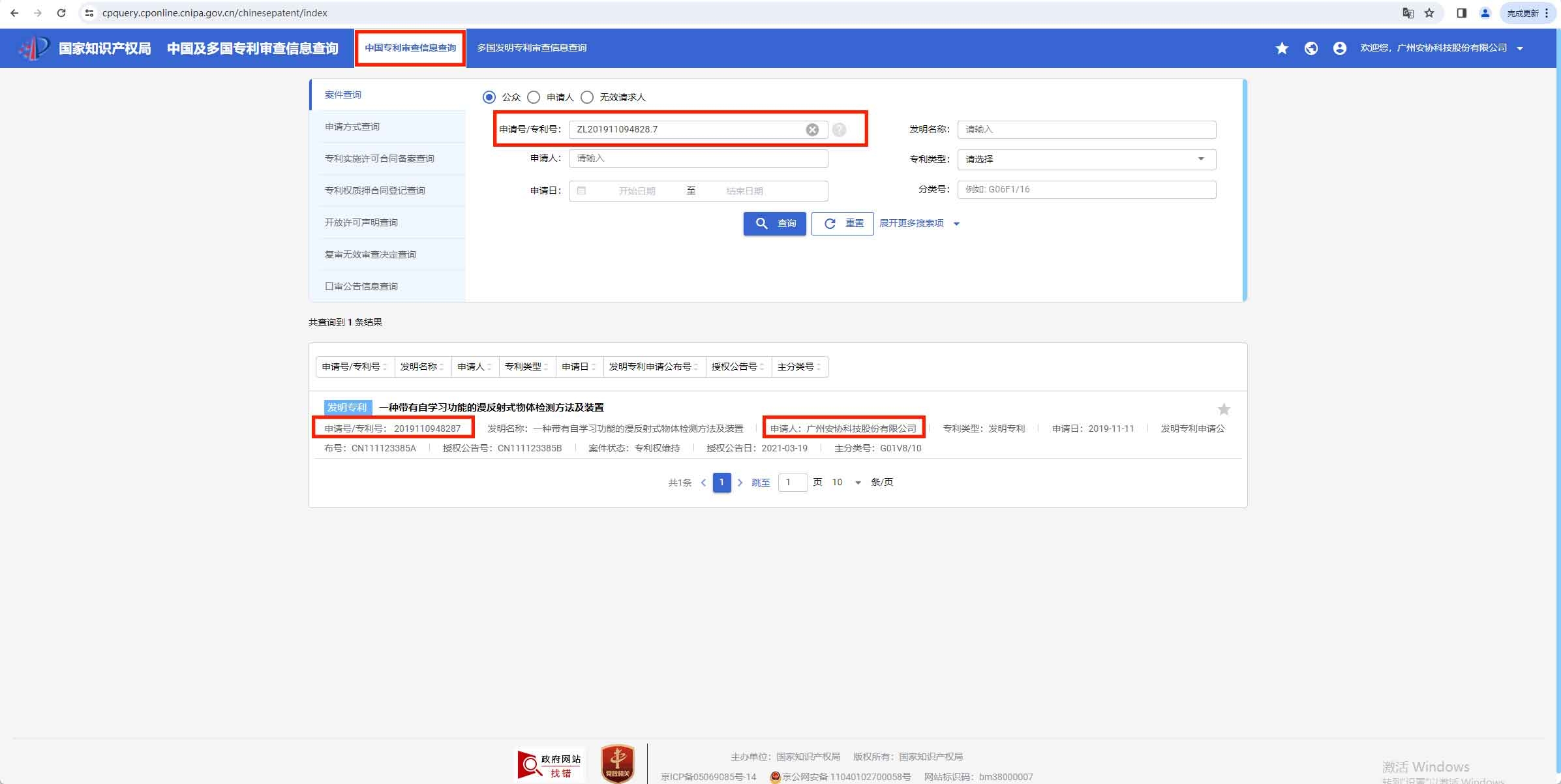Open 申请方式查询 in the sidebar
The height and width of the screenshot is (784, 1561).
(352, 127)
